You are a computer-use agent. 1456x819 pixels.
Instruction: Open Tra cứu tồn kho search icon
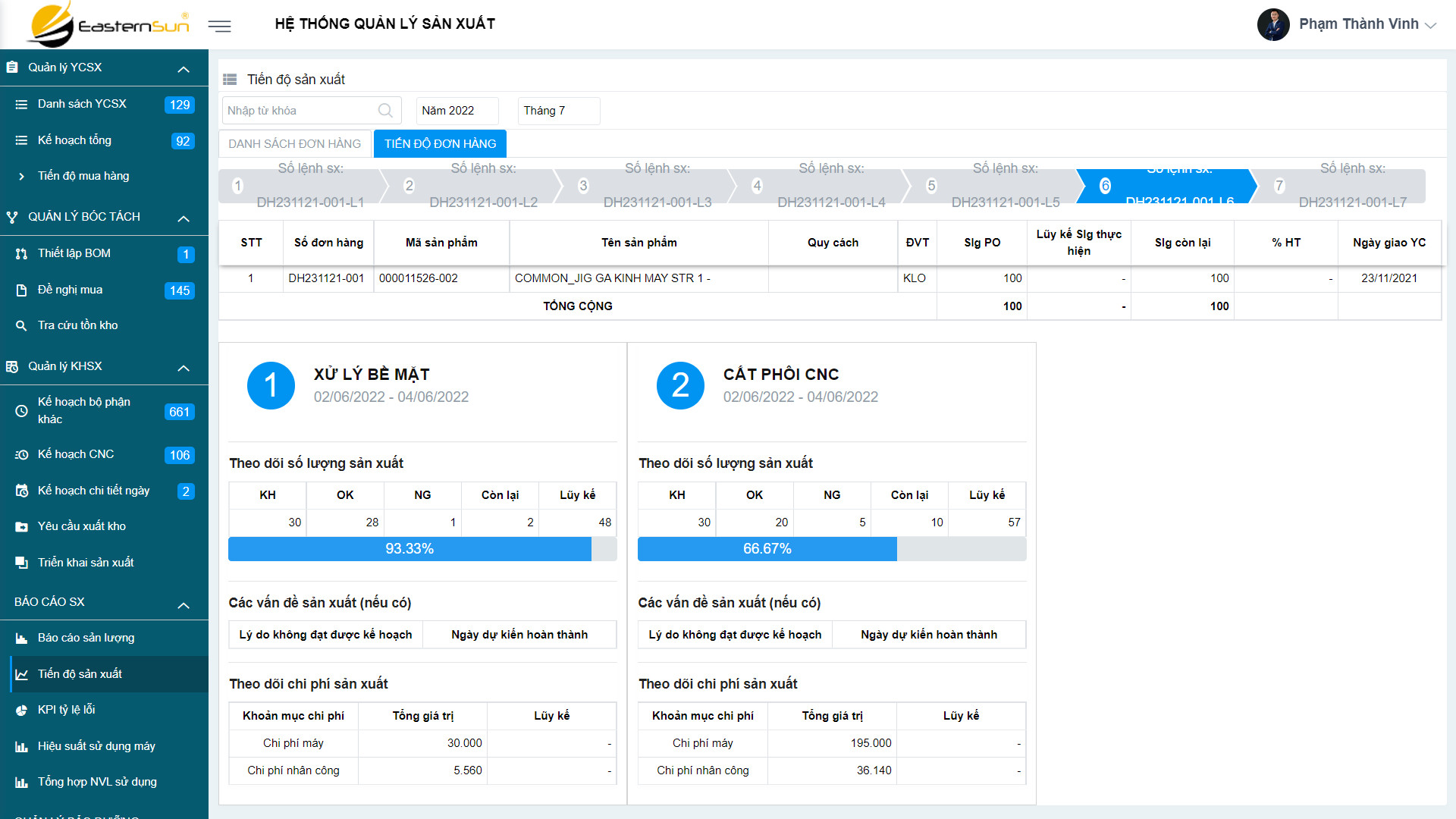[21, 325]
